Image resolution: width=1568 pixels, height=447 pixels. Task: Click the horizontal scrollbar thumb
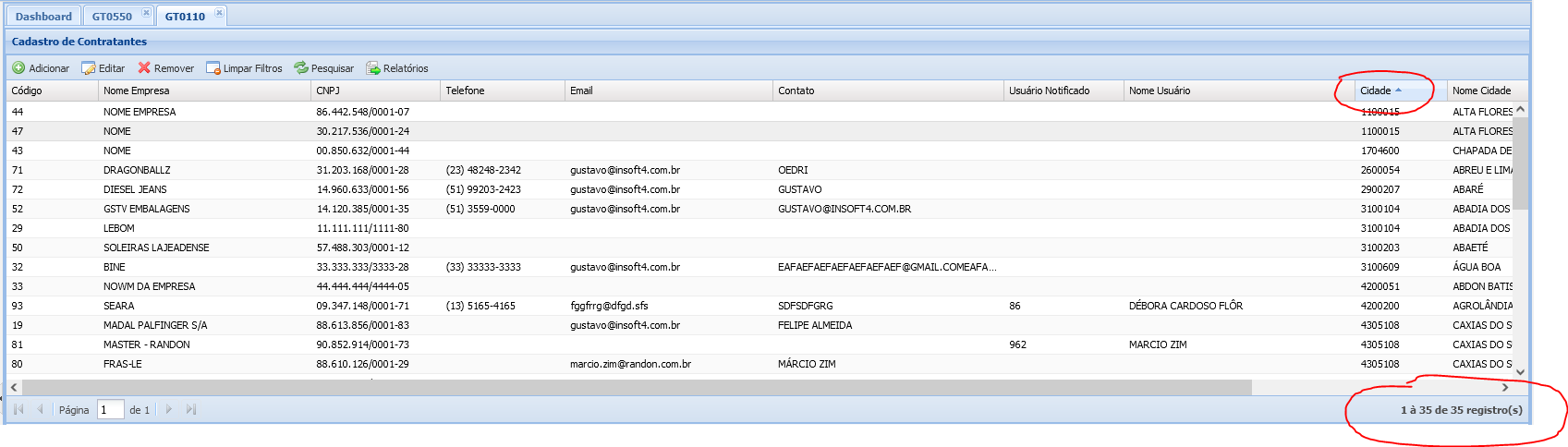(x=637, y=387)
